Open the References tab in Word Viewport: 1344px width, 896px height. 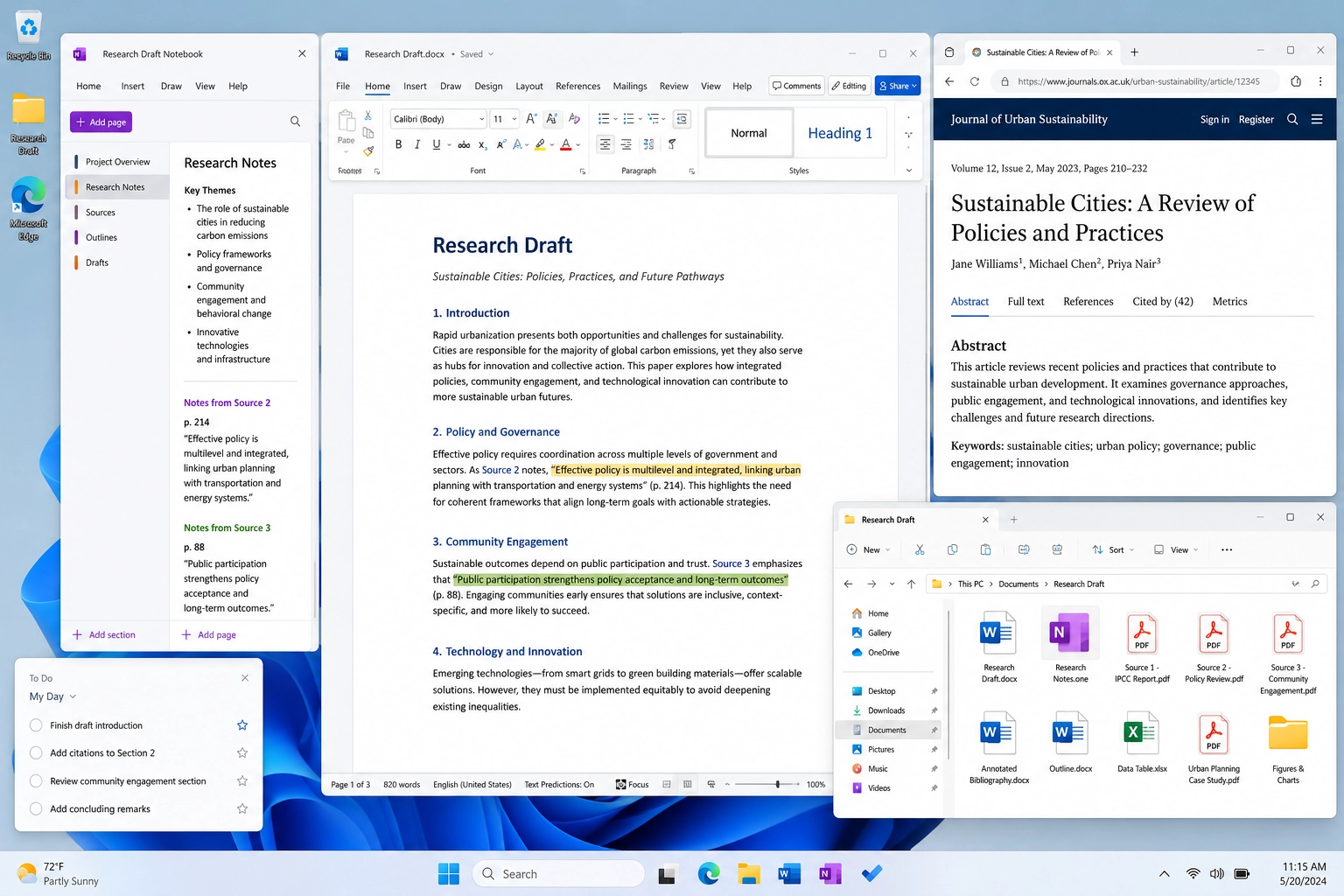coord(578,86)
